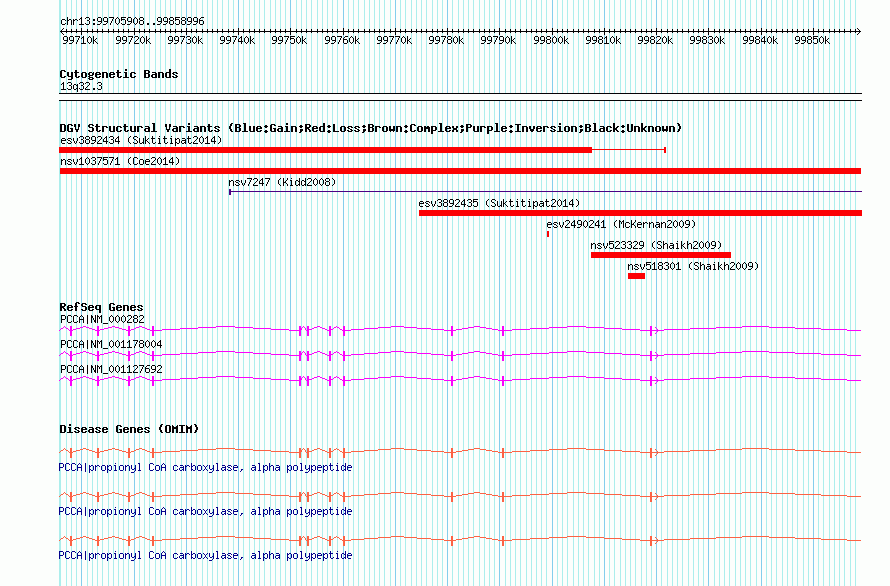
Task: Click the RefSeq Genes track heading
Action: (x=101, y=307)
